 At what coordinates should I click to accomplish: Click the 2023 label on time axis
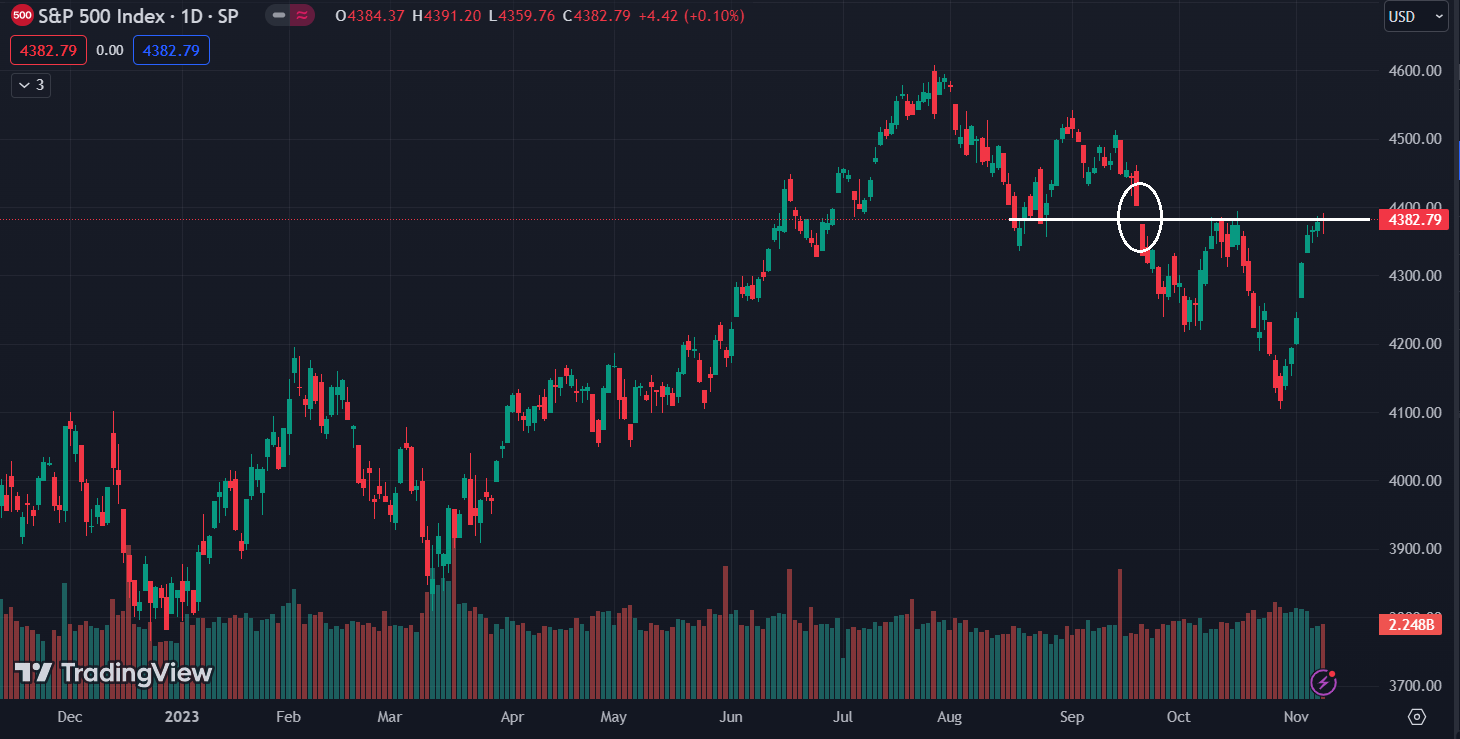(x=181, y=717)
